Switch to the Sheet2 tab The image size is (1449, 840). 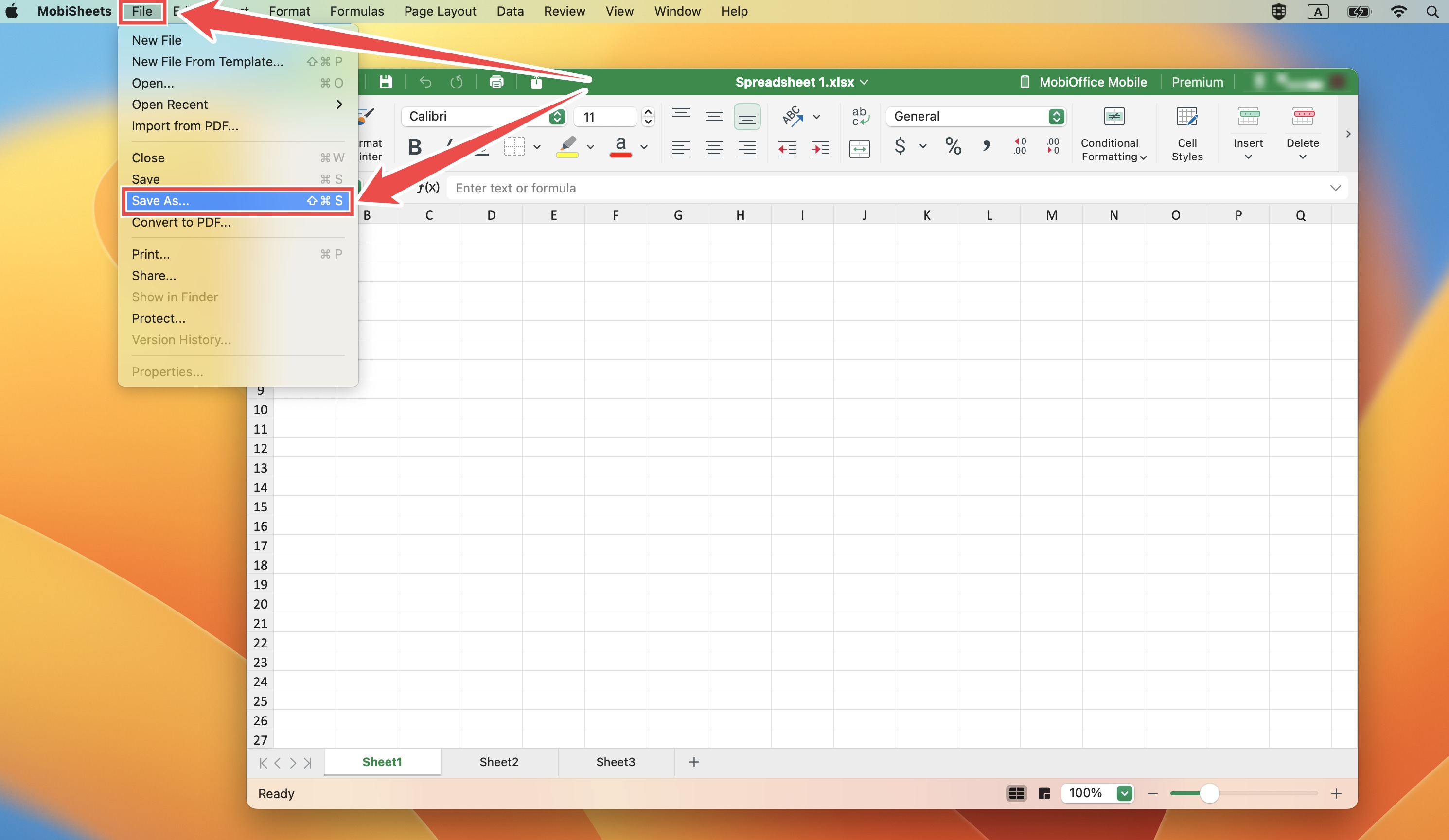coord(498,762)
